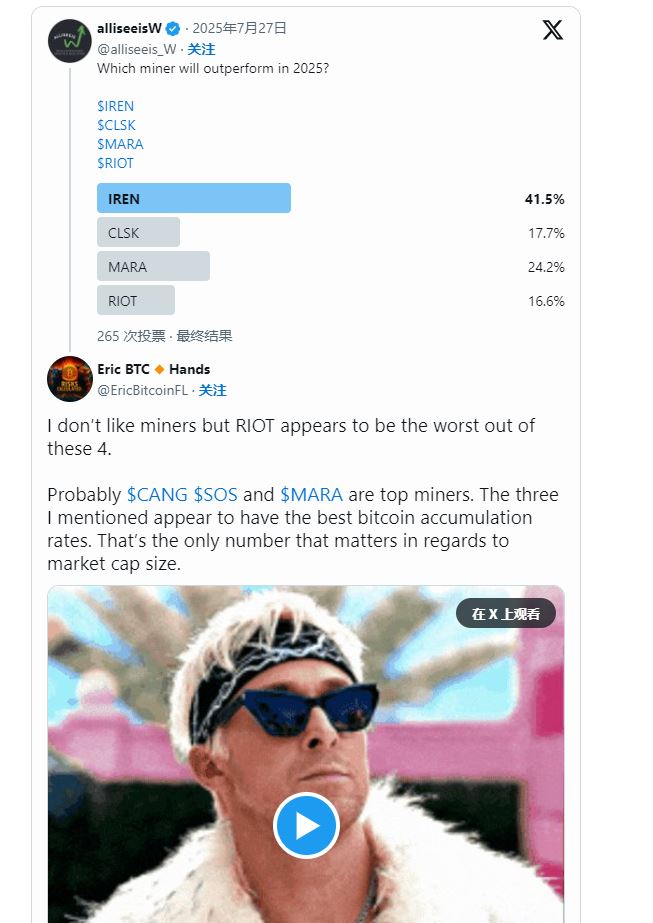
Task: Follow @EricBitcoinFL via 关注 link
Action: tap(213, 390)
